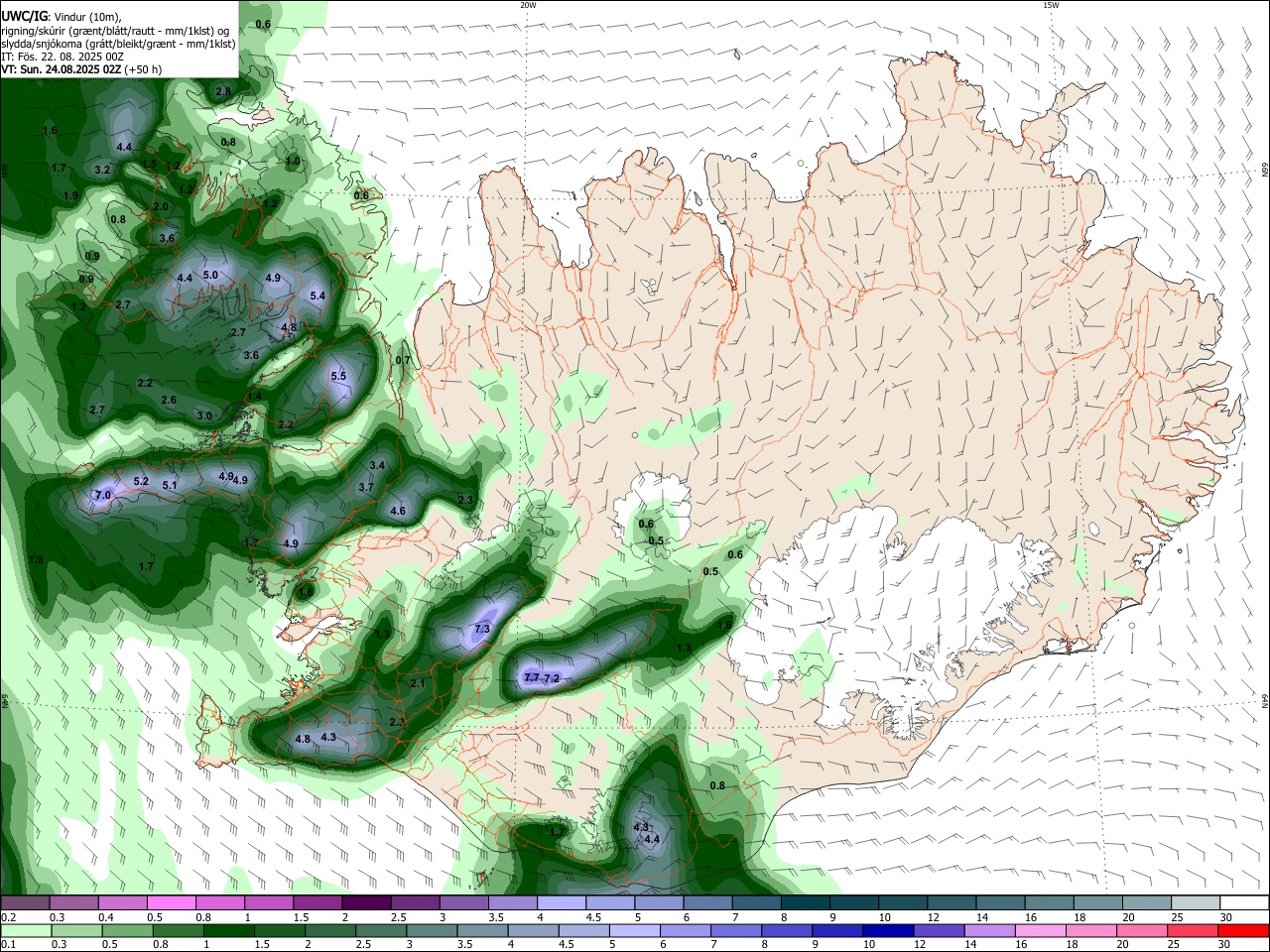
Task: Click the 2.6 value label
Action: click(x=169, y=400)
